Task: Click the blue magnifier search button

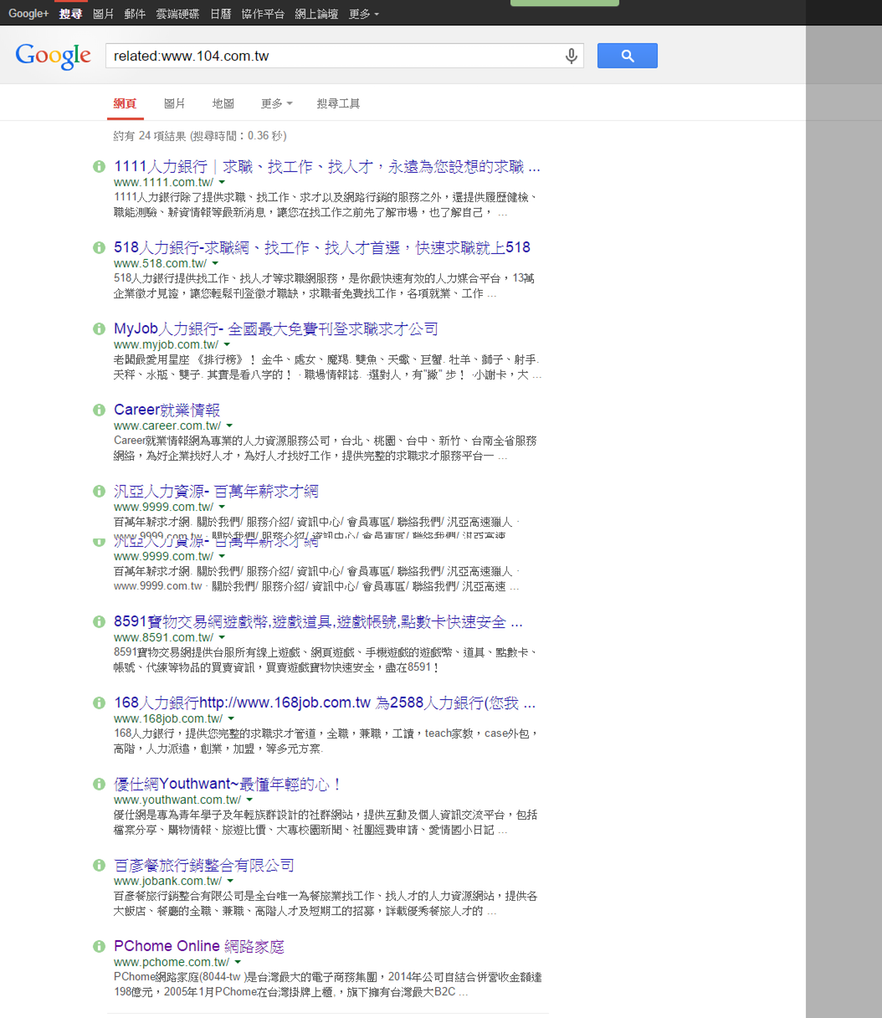Action: point(627,56)
